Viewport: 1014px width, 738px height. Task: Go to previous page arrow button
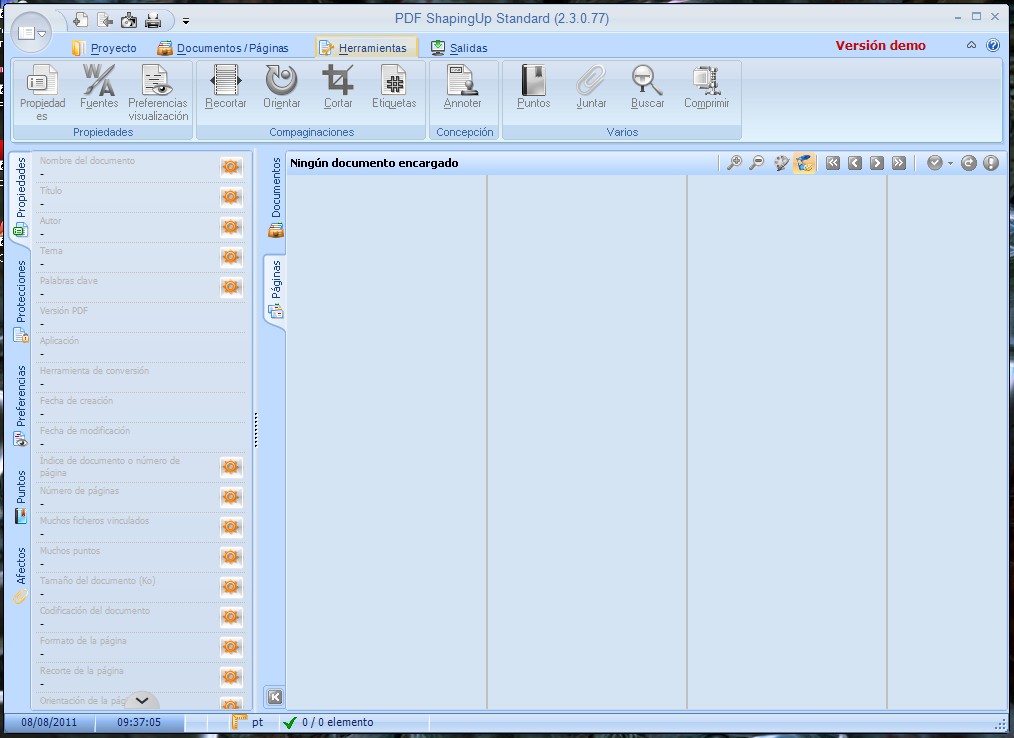pos(855,163)
